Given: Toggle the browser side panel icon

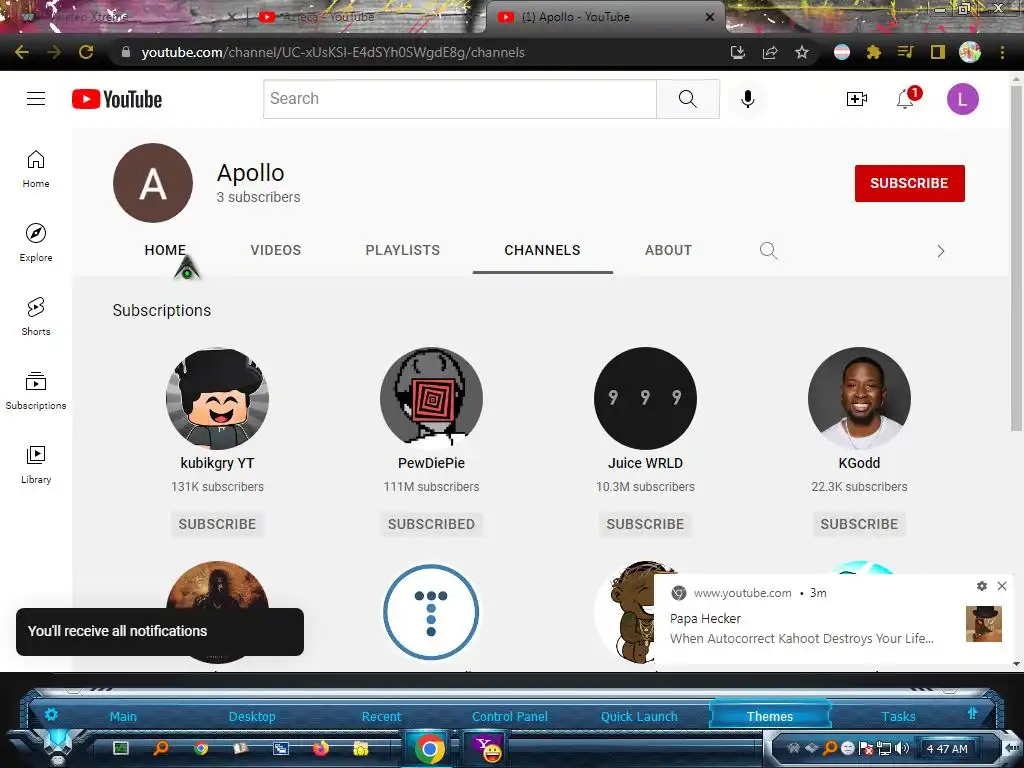Looking at the screenshot, I should pos(937,52).
